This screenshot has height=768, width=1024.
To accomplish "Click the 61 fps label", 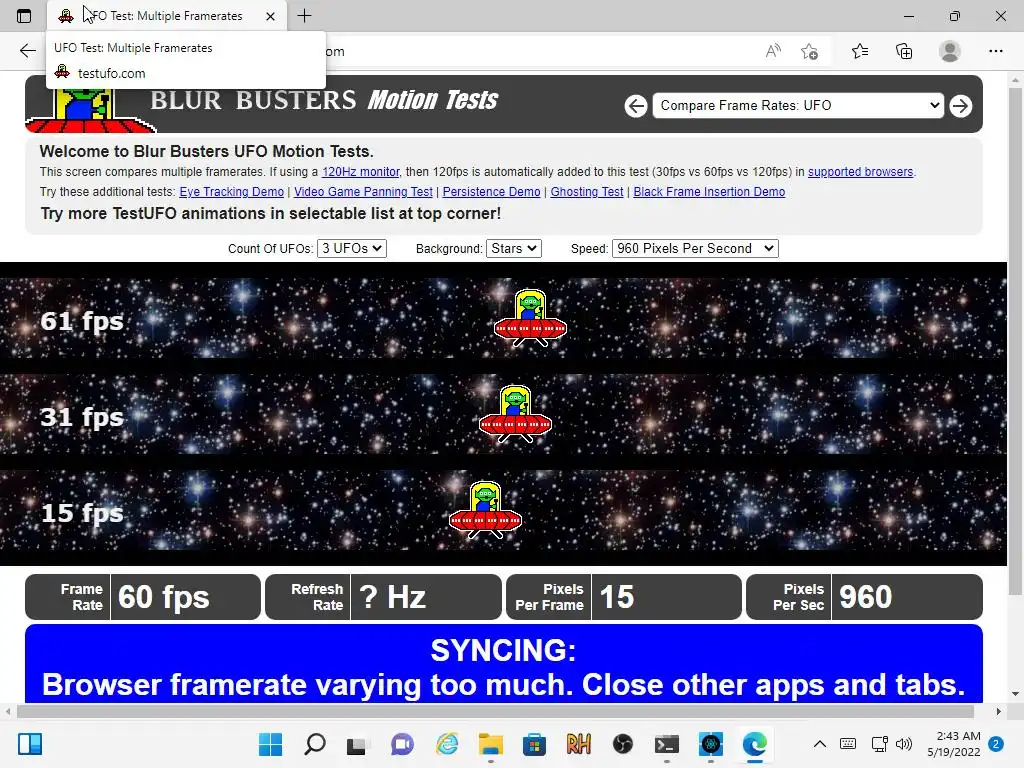I will click(82, 321).
